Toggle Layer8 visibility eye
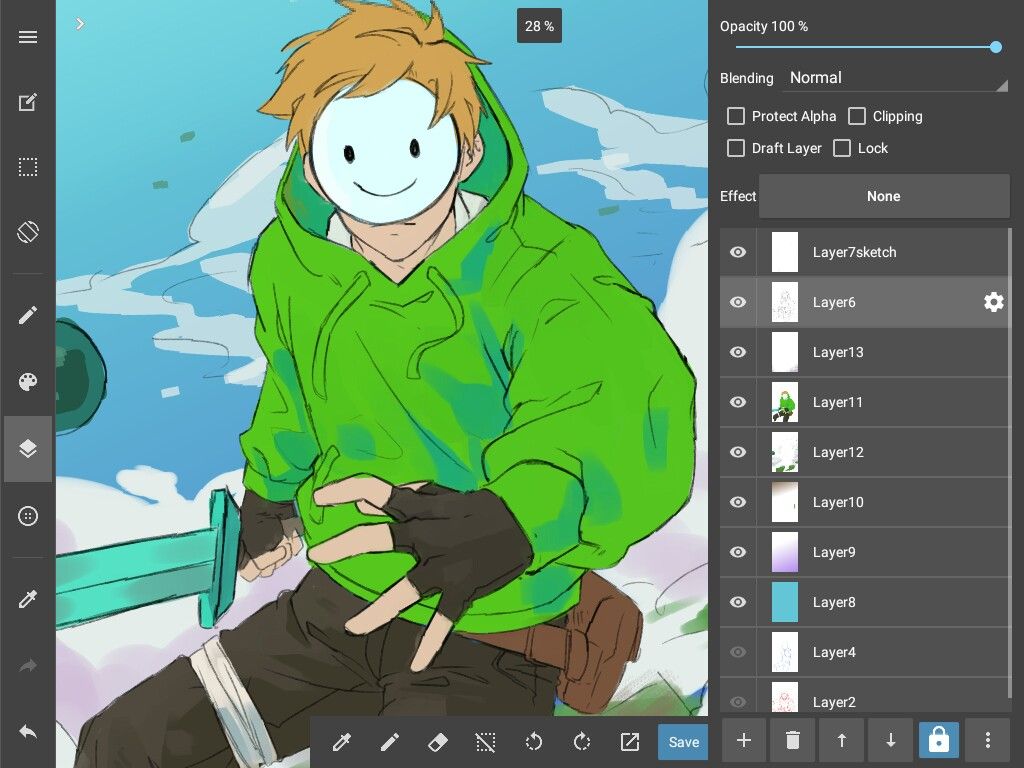1024x768 pixels. coord(738,602)
